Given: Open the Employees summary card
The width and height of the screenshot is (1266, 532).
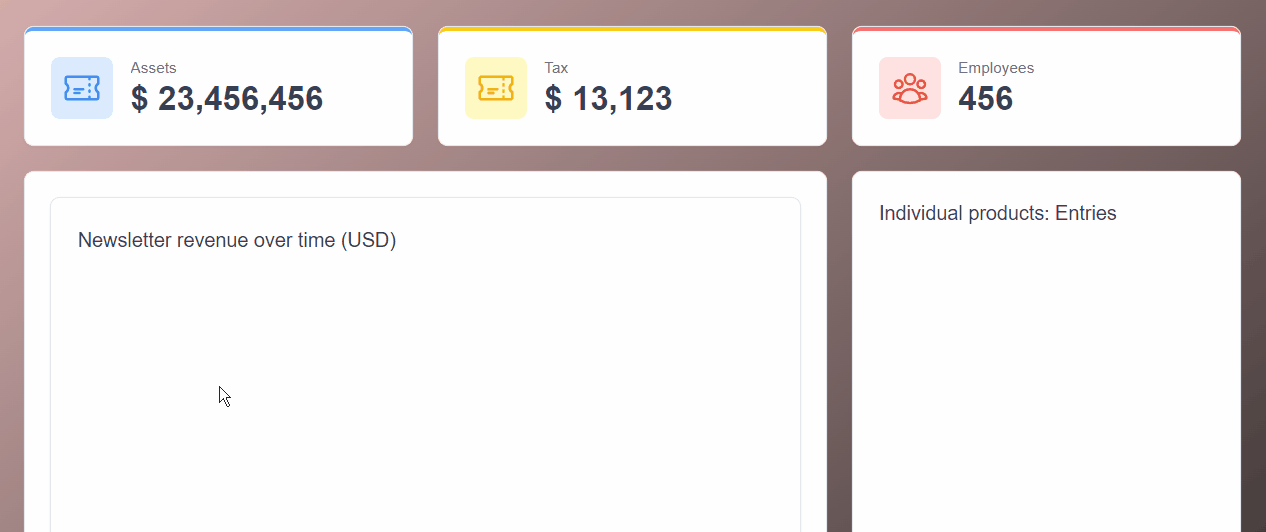Looking at the screenshot, I should 1046,86.
